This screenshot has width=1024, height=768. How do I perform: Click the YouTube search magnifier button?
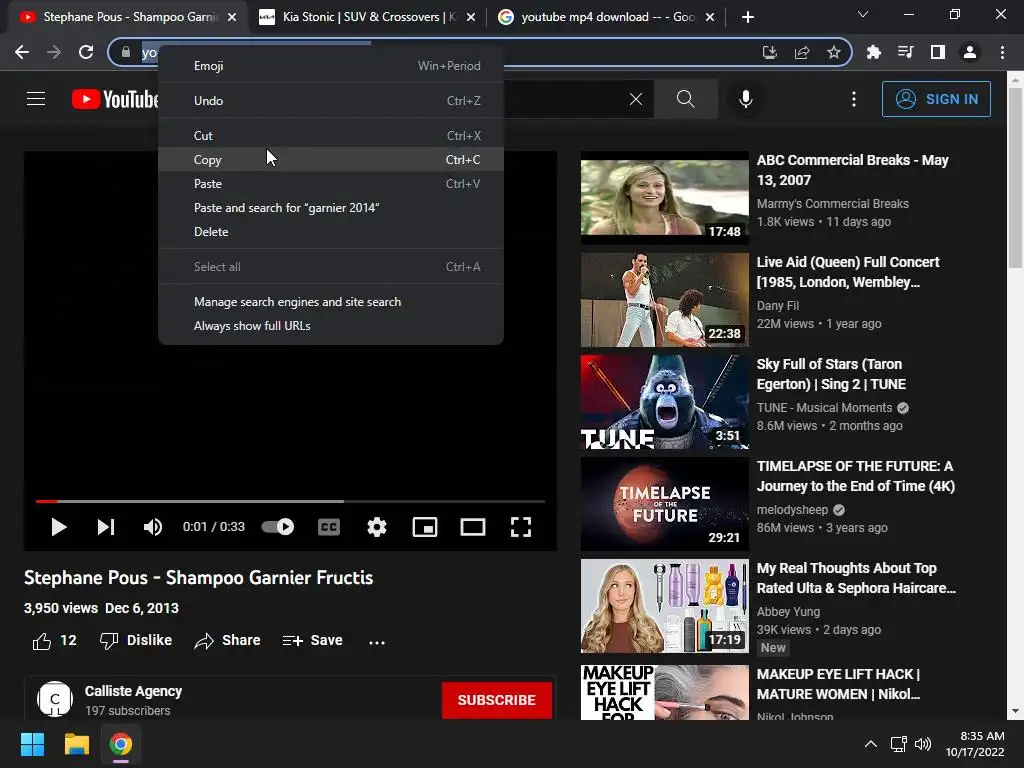(x=686, y=99)
